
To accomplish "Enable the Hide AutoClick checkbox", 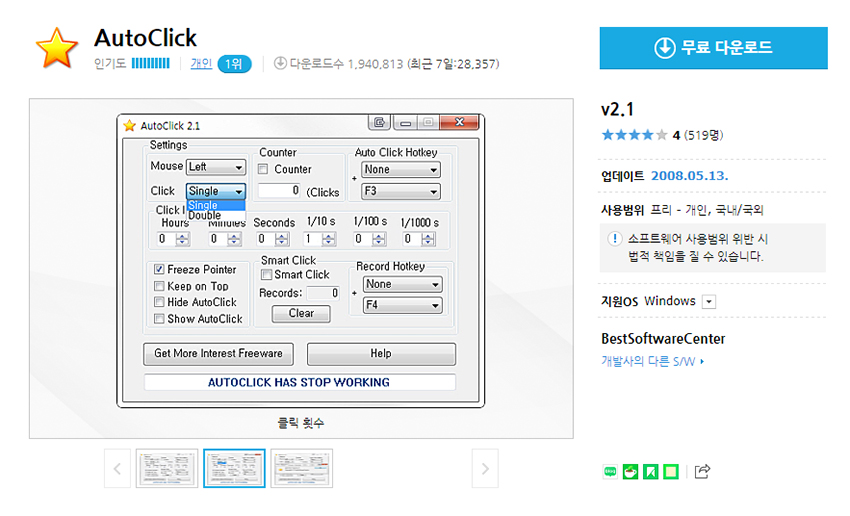I will [x=159, y=302].
